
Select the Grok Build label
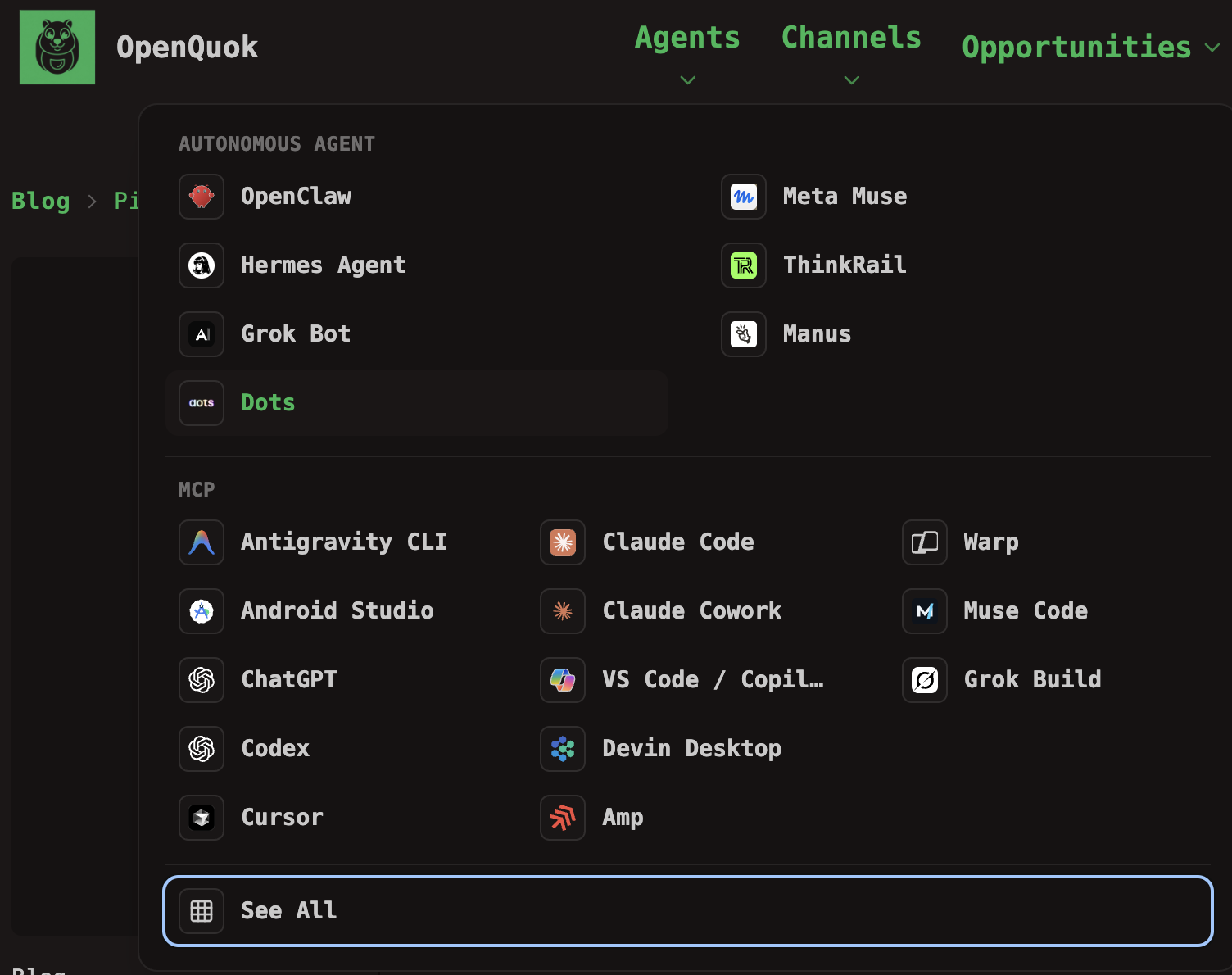[x=1033, y=679]
